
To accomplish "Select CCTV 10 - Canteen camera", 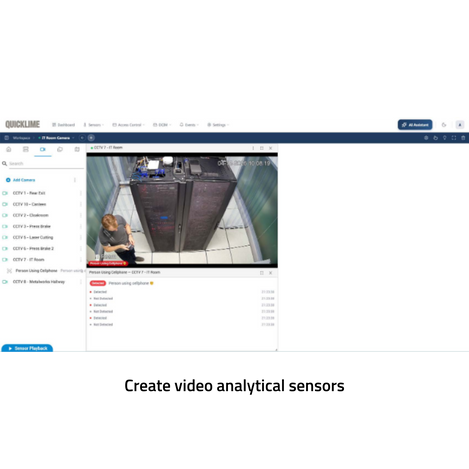I will [x=29, y=204].
